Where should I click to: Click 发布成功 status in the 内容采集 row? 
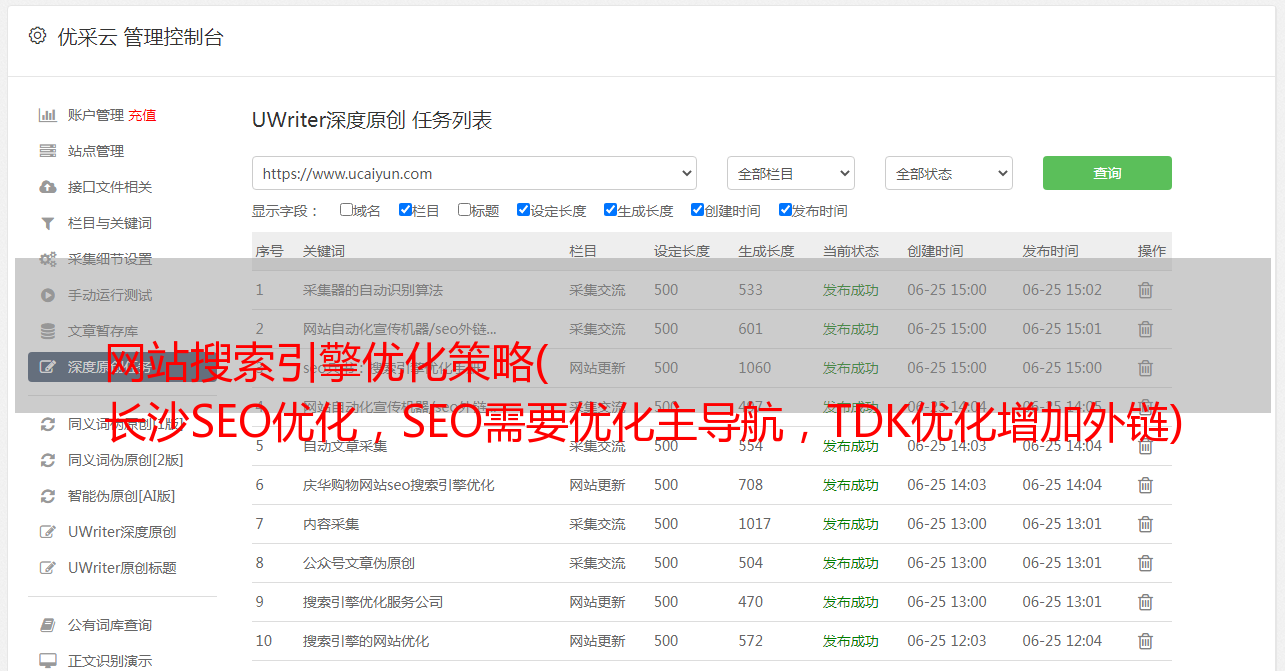point(851,524)
